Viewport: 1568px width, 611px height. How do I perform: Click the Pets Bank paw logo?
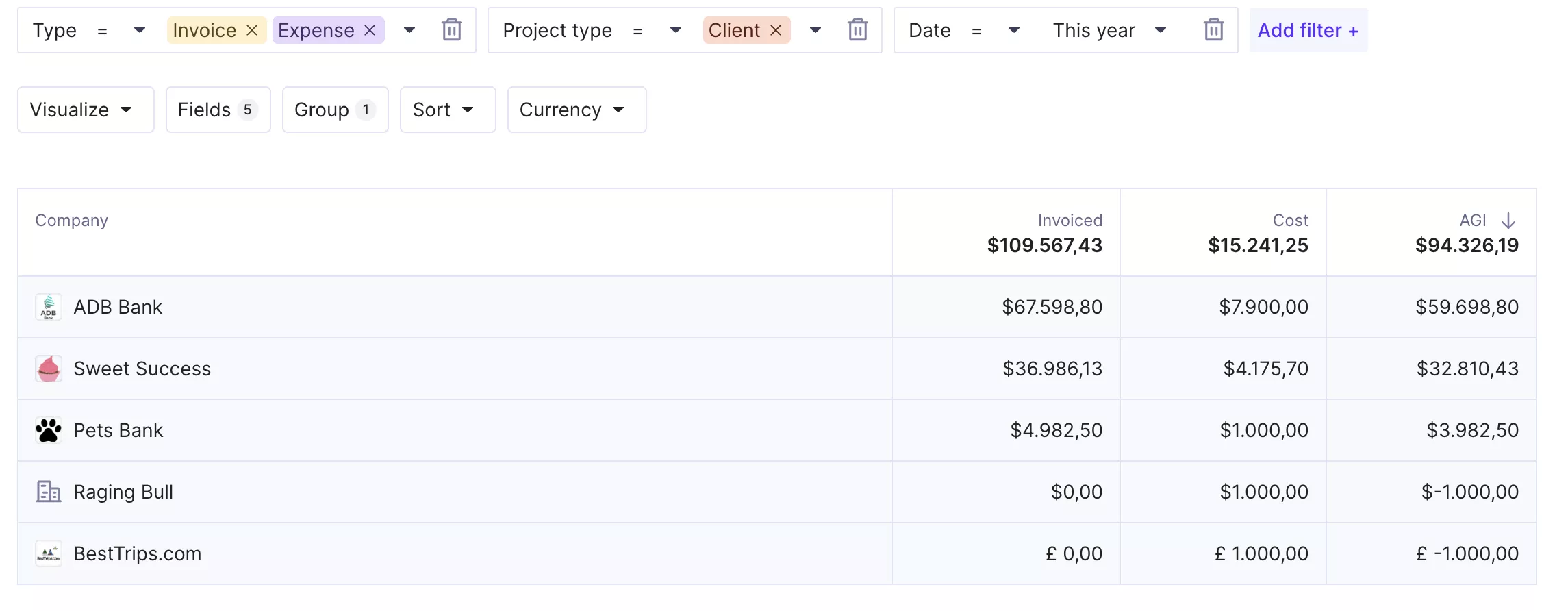pyautogui.click(x=49, y=430)
